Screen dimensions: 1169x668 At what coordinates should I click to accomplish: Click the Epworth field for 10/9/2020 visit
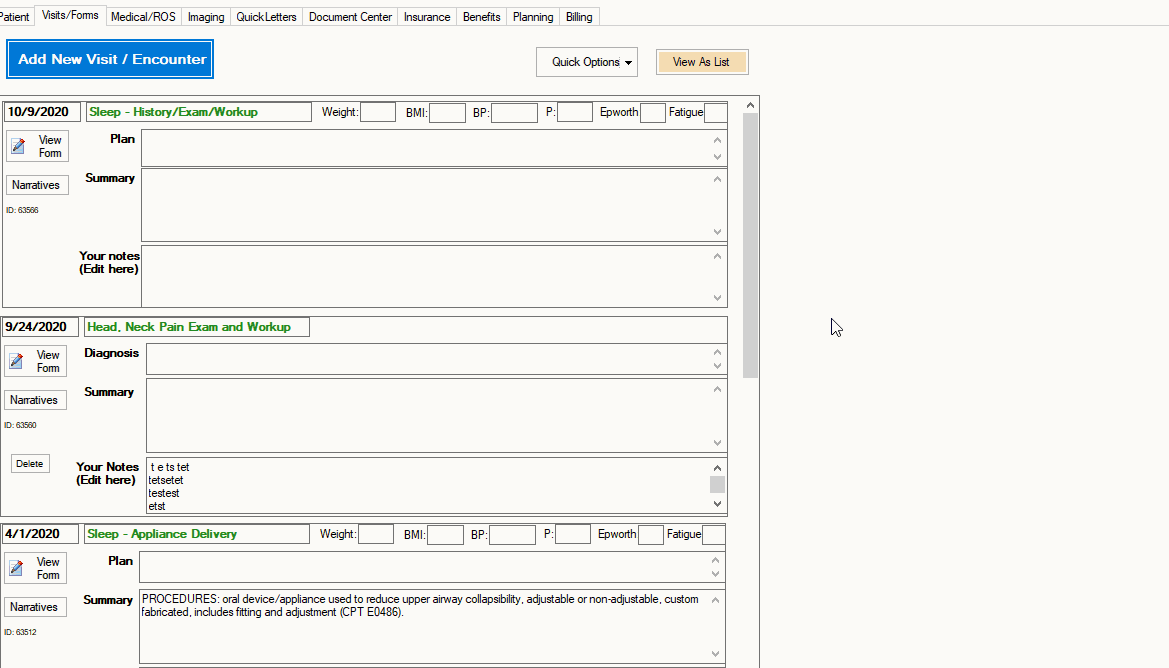coord(652,113)
